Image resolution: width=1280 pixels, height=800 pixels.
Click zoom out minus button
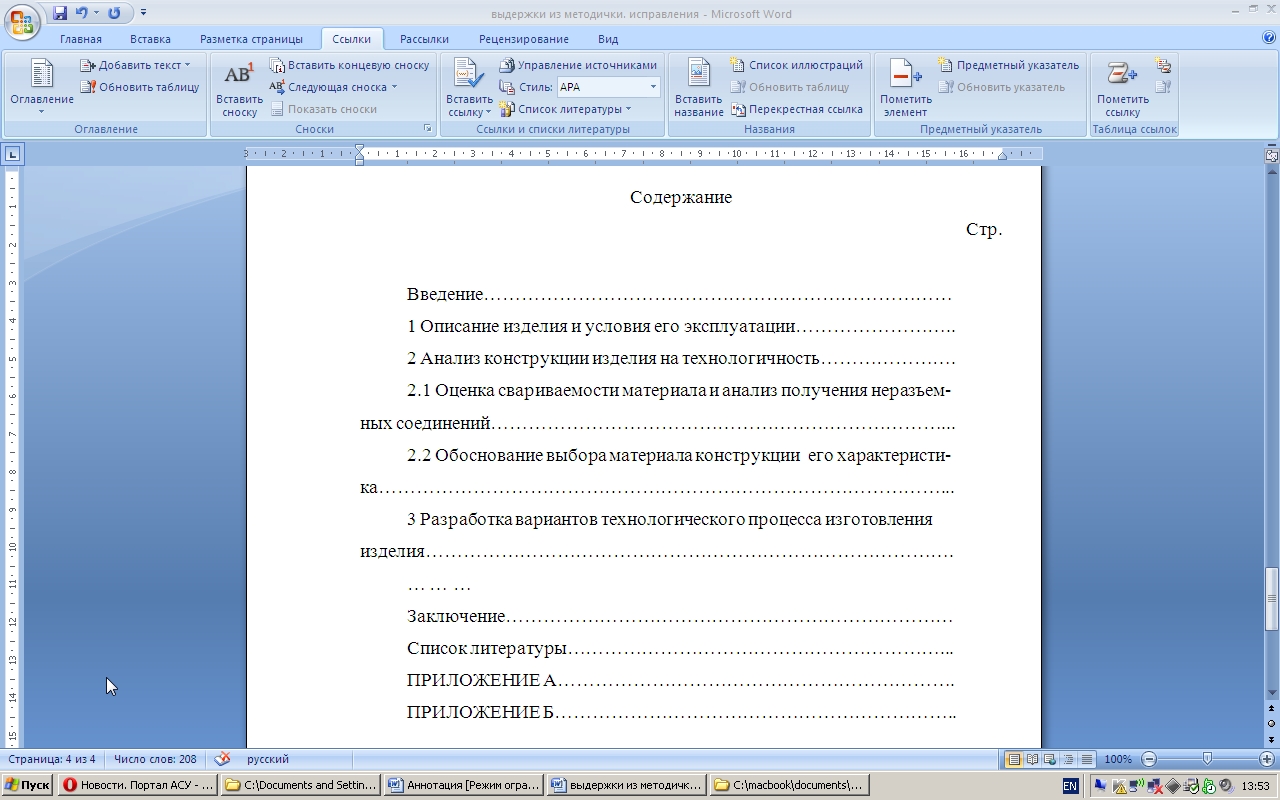tap(1149, 759)
